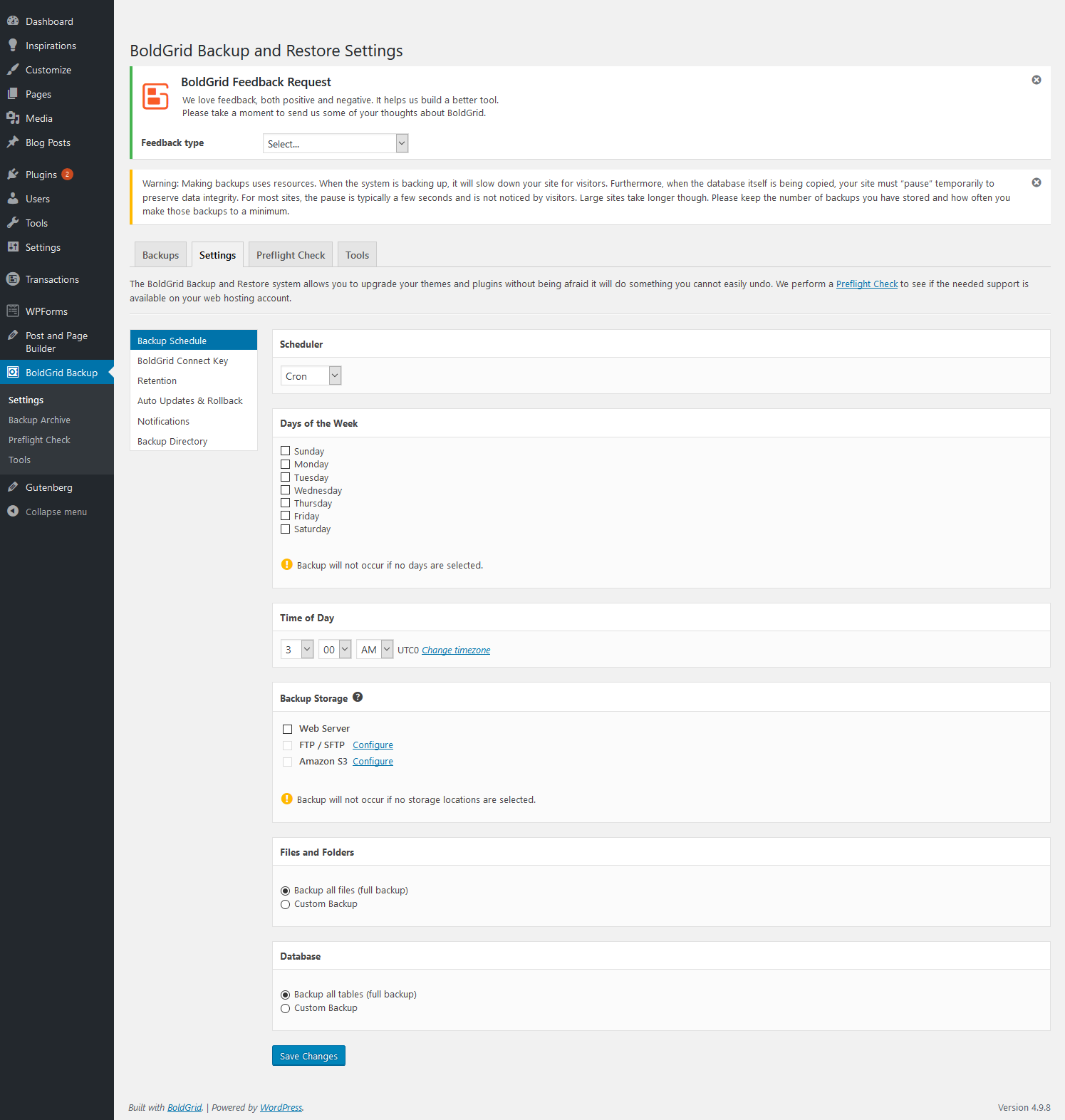
Task: Toggle the Wednesday checkbox
Action: 286,490
